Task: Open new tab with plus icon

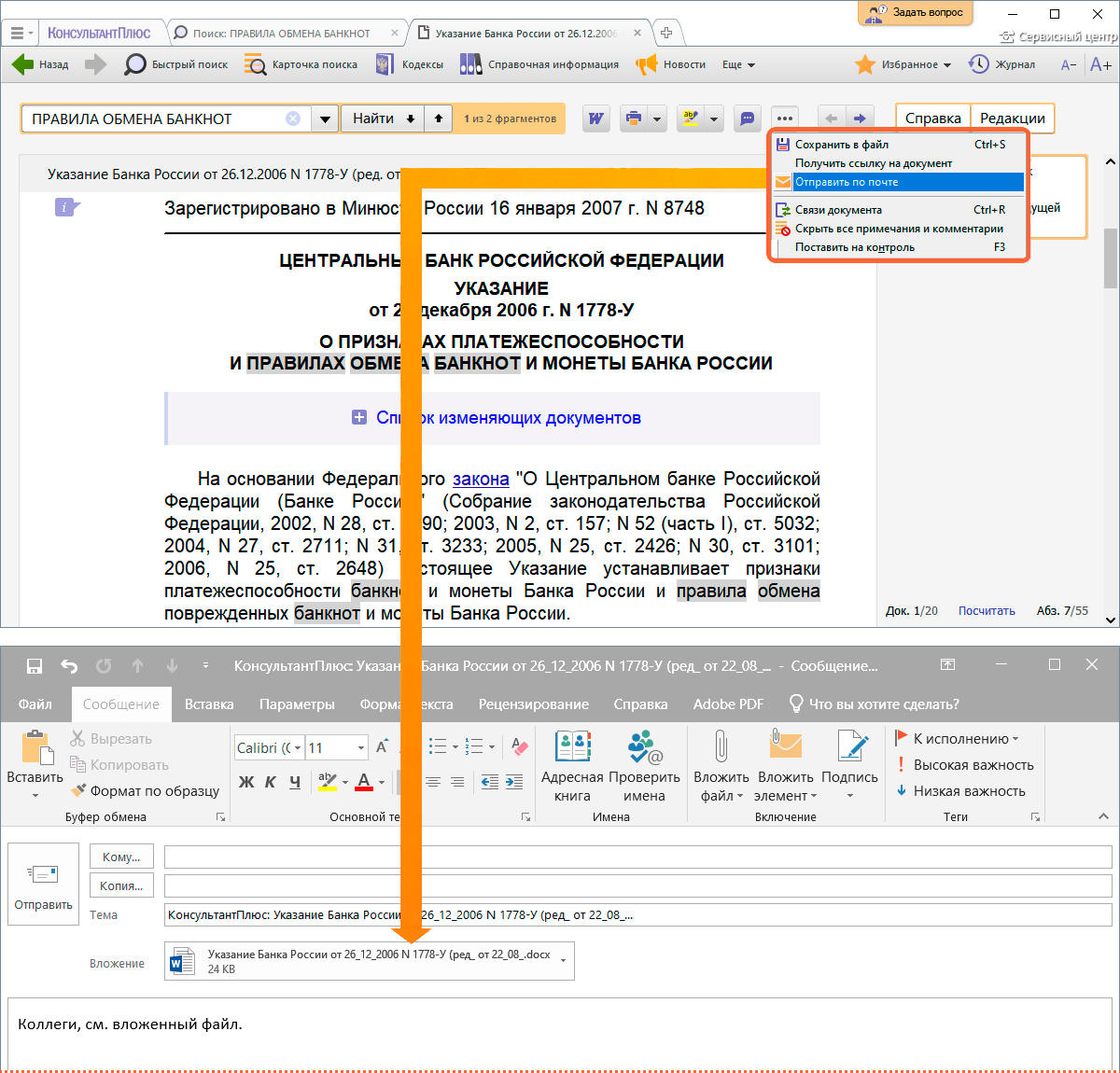Action: point(666,33)
